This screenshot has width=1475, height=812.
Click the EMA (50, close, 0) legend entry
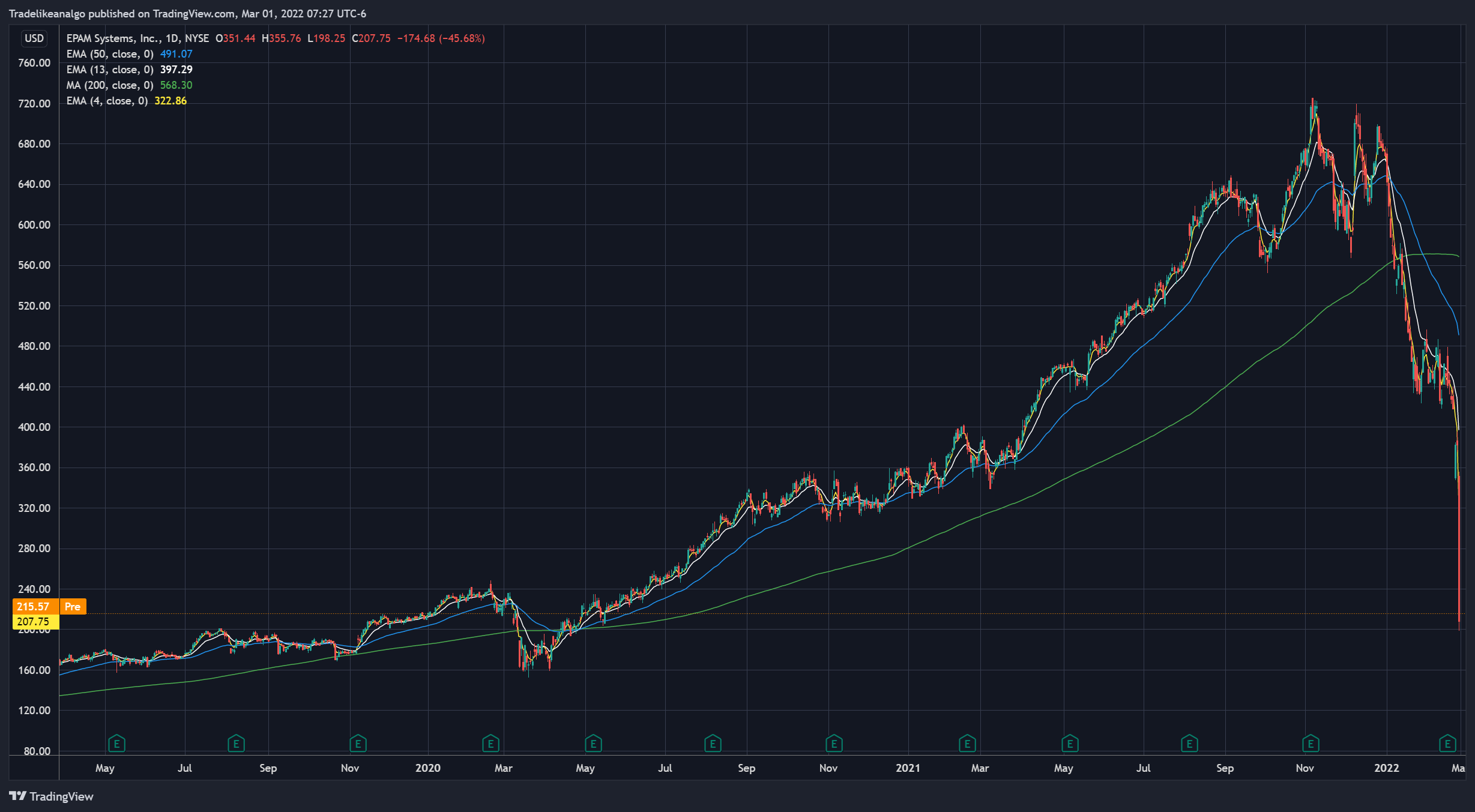point(110,54)
